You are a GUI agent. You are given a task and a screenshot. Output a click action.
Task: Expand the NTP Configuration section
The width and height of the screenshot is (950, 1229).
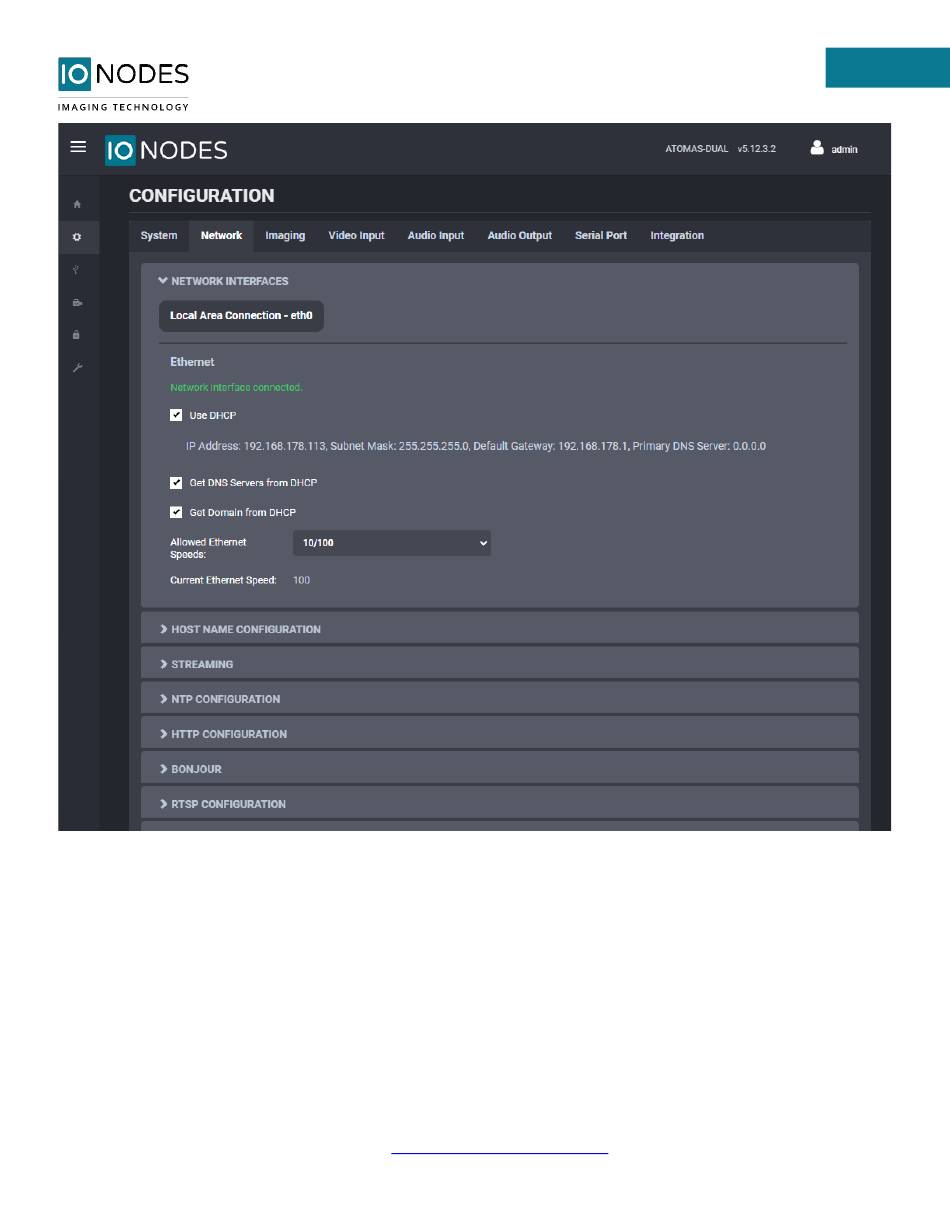point(500,699)
